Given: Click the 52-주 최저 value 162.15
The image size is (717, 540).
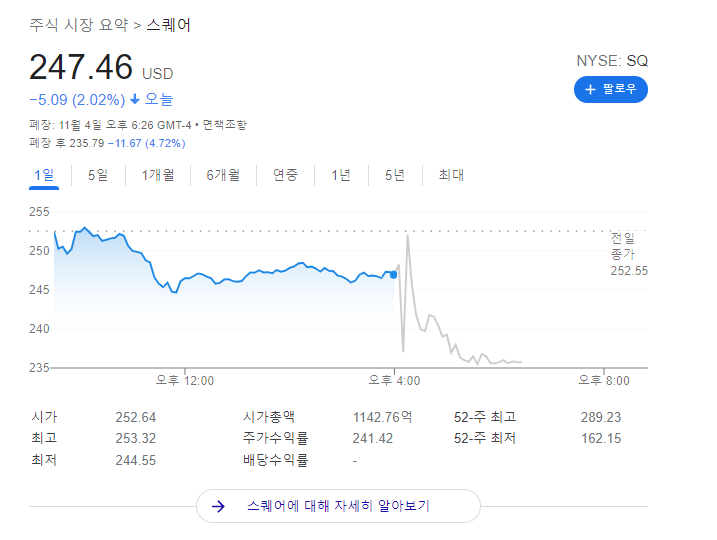Looking at the screenshot, I should pyautogui.click(x=601, y=438).
